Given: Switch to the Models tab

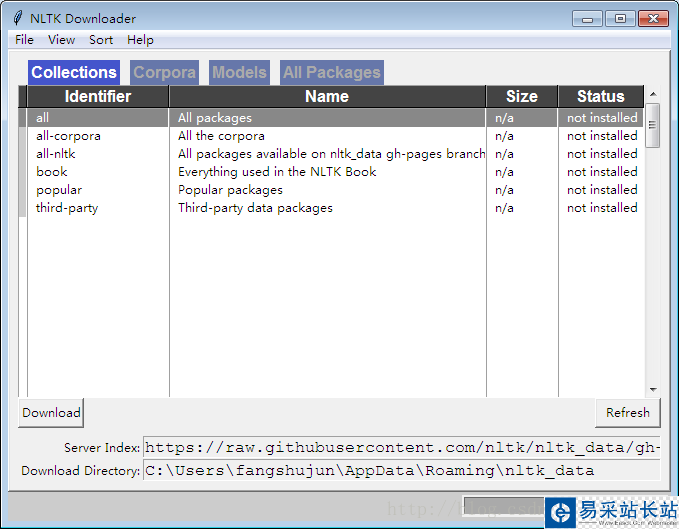Looking at the screenshot, I should (239, 72).
